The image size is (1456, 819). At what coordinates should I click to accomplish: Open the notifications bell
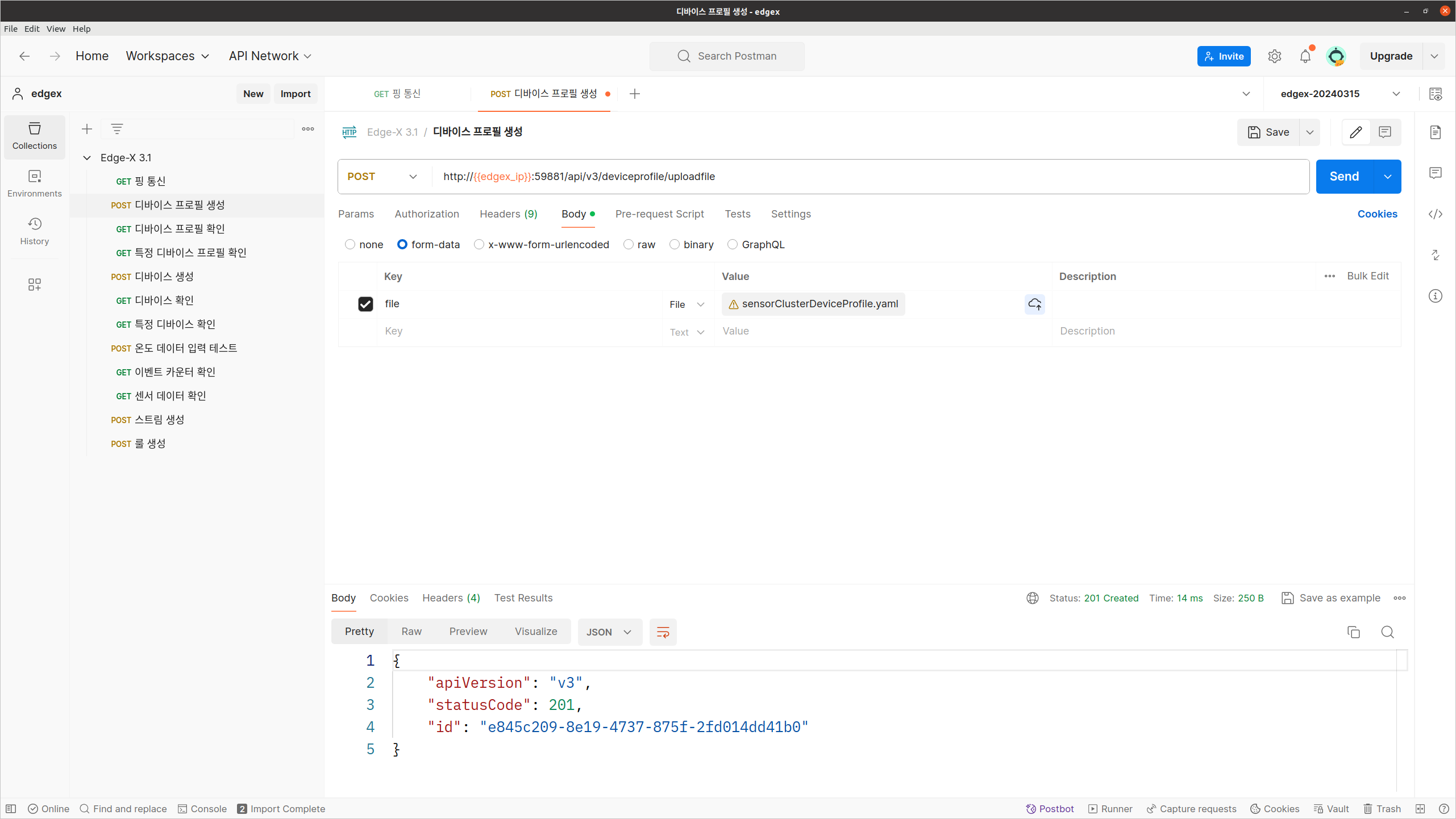tap(1305, 56)
